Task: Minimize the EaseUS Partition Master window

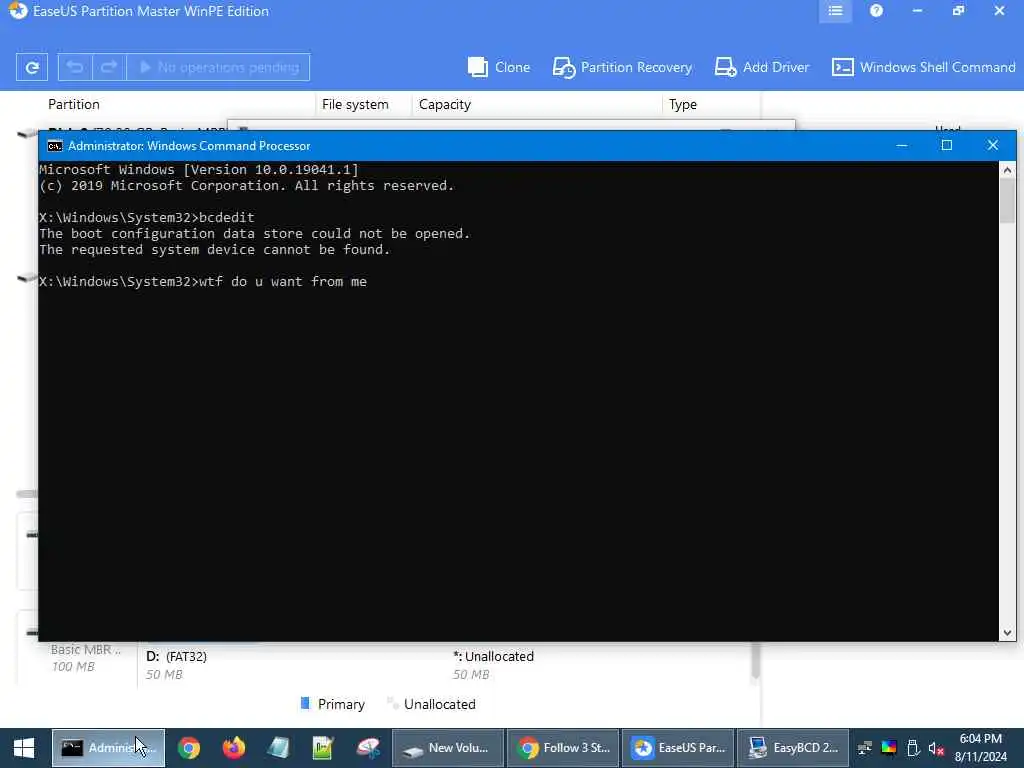Action: coord(918,11)
